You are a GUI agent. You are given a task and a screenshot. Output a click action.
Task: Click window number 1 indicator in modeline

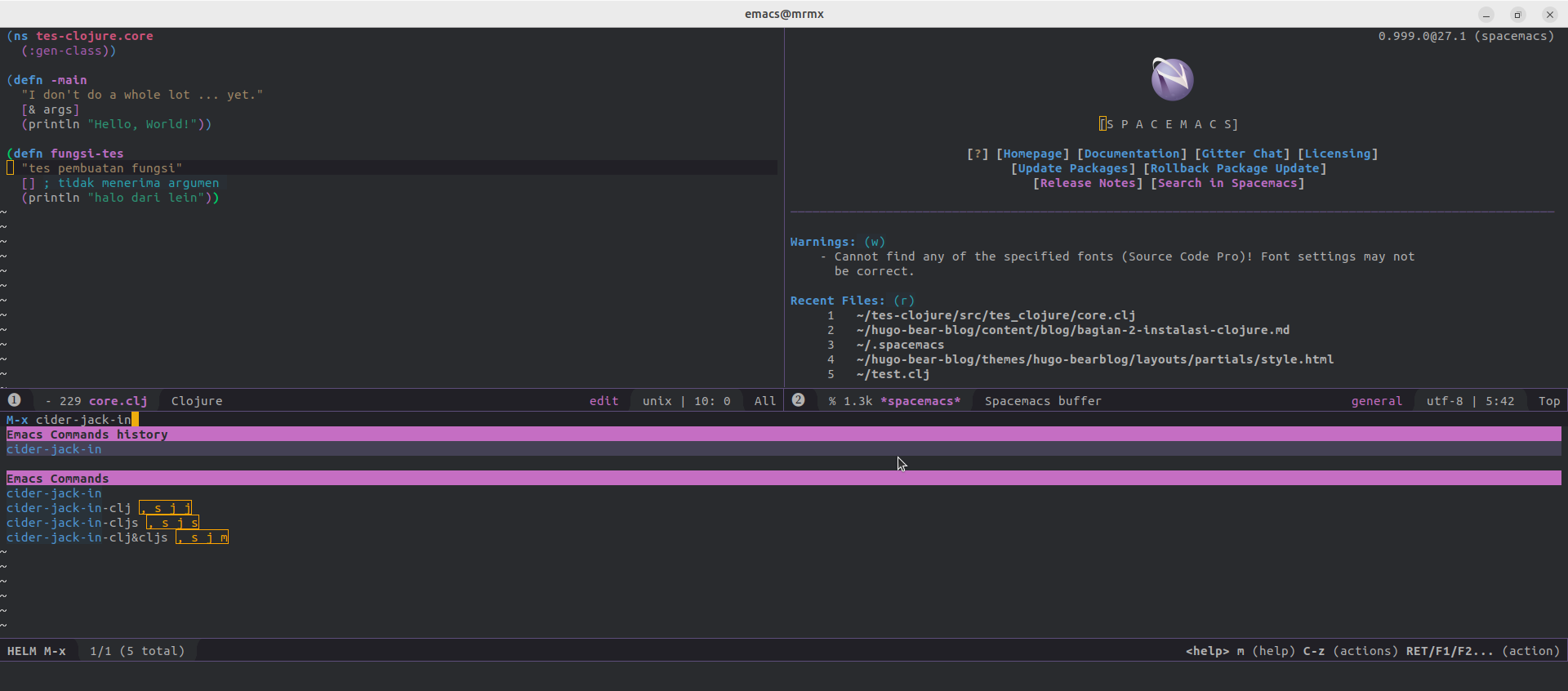15,400
